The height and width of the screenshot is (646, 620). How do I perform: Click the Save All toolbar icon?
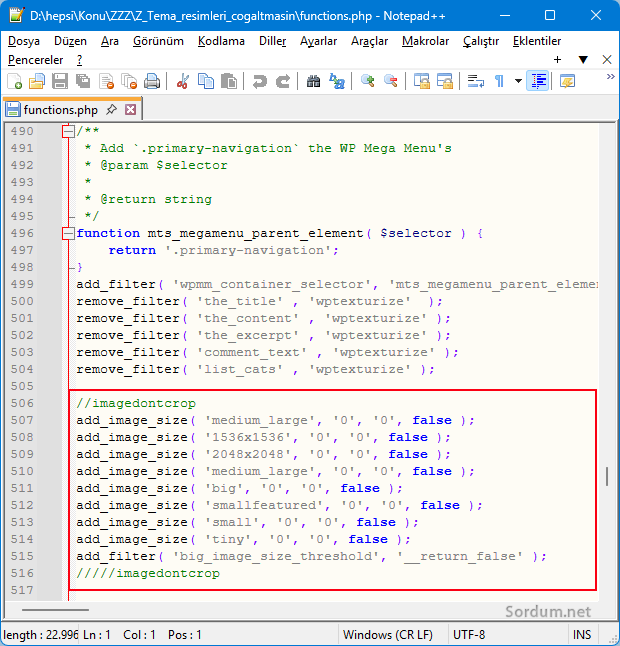tap(83, 81)
